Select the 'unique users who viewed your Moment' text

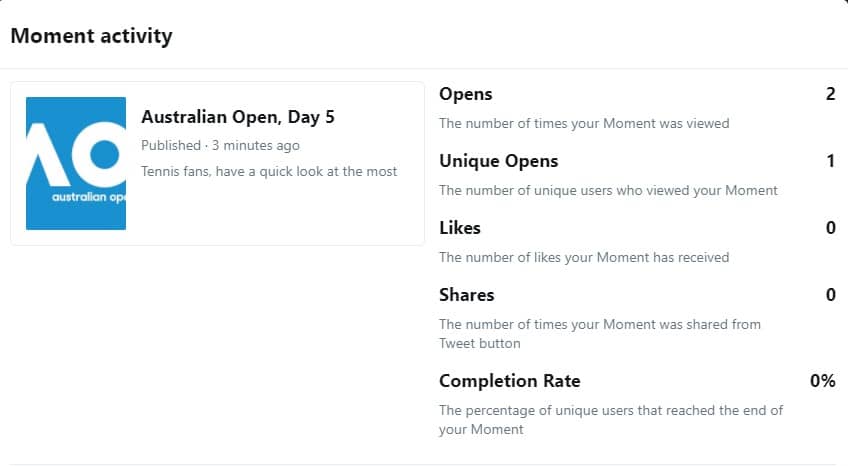(608, 190)
